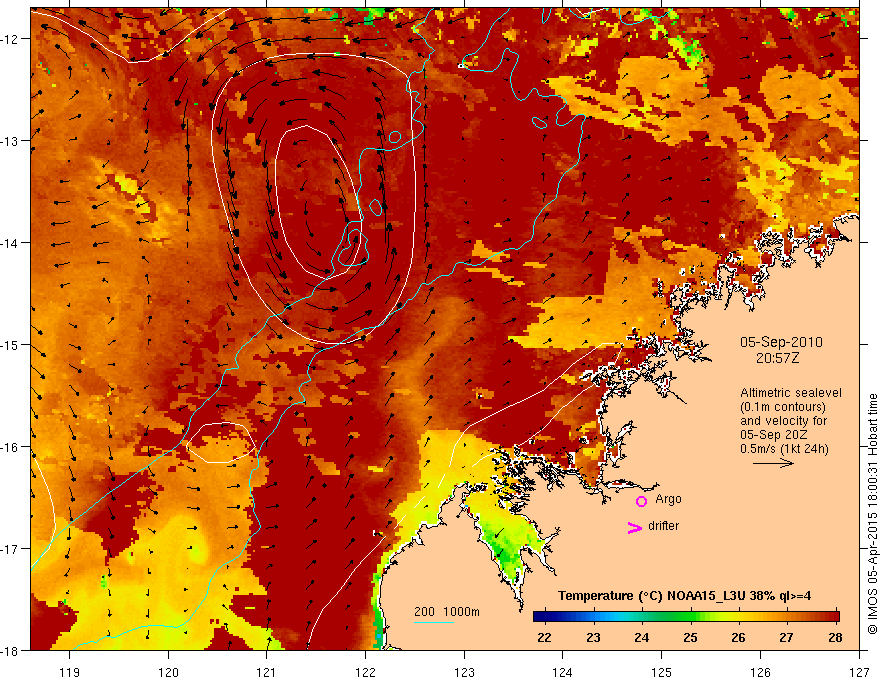Click the 28 tick on temperature scale
880x680 pixels.
pyautogui.click(x=835, y=637)
